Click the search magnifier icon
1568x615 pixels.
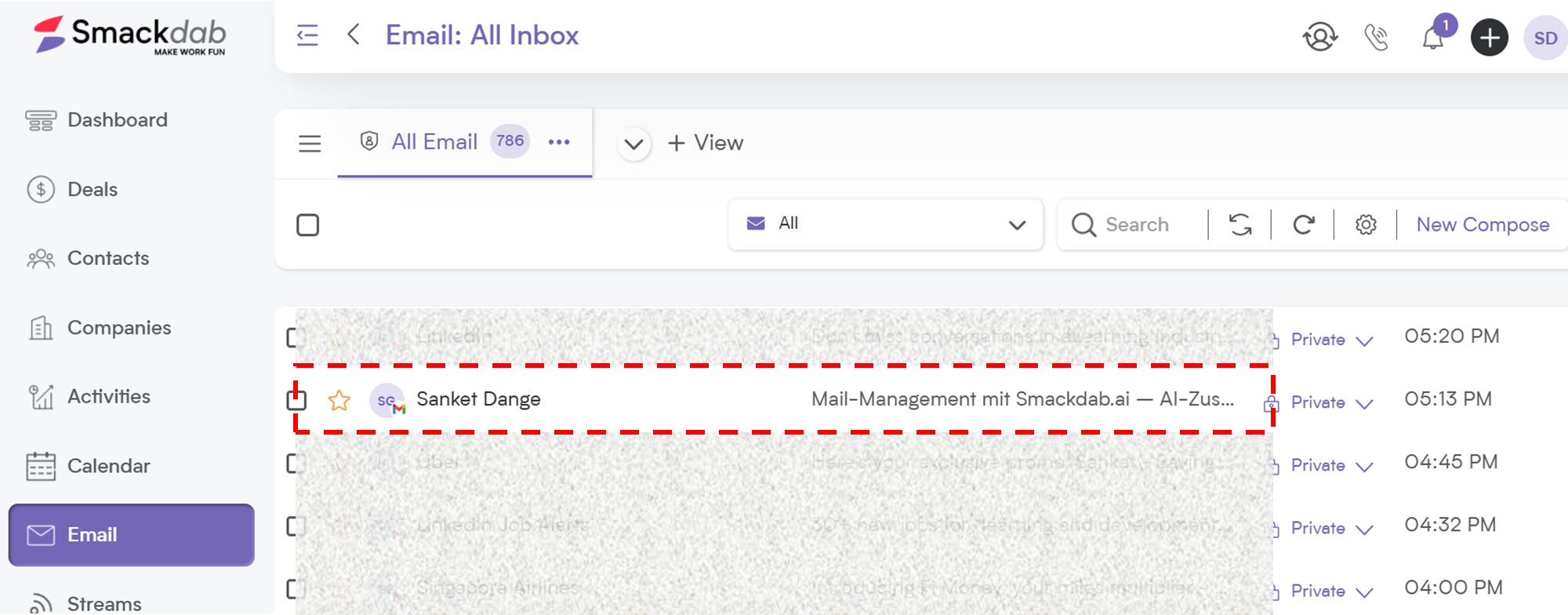(1083, 224)
